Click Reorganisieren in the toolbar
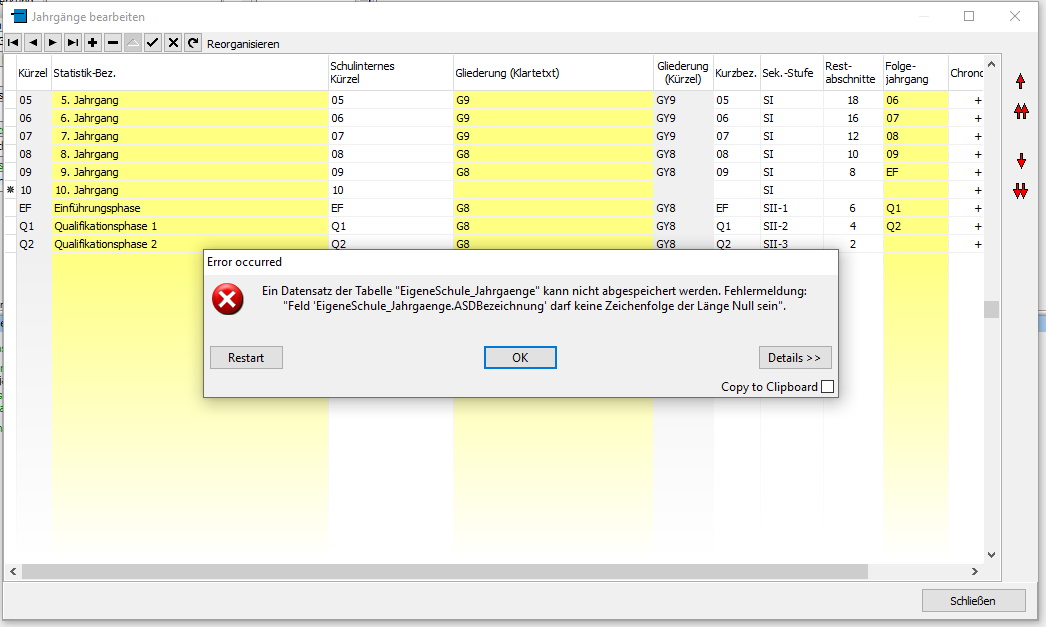 click(243, 44)
